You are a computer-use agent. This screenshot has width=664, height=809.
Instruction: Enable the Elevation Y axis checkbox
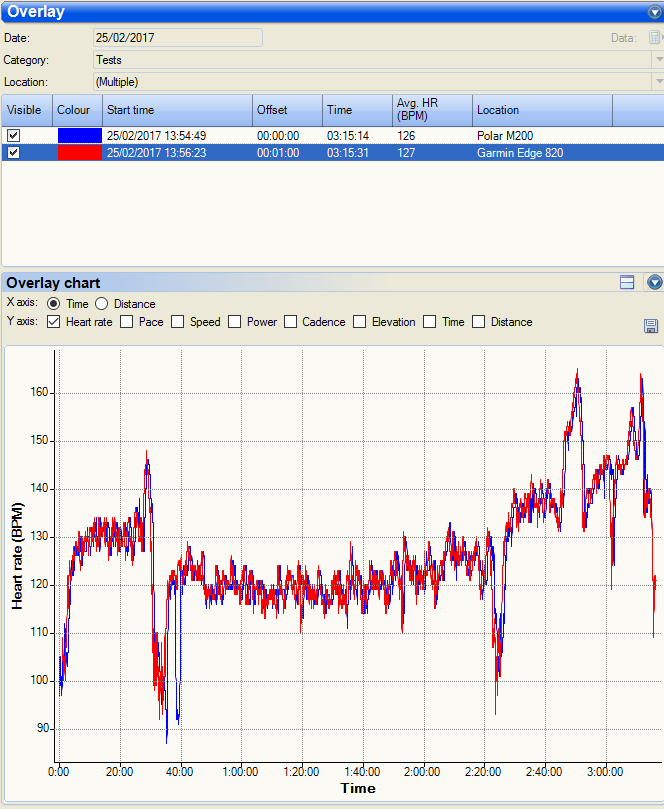click(360, 322)
